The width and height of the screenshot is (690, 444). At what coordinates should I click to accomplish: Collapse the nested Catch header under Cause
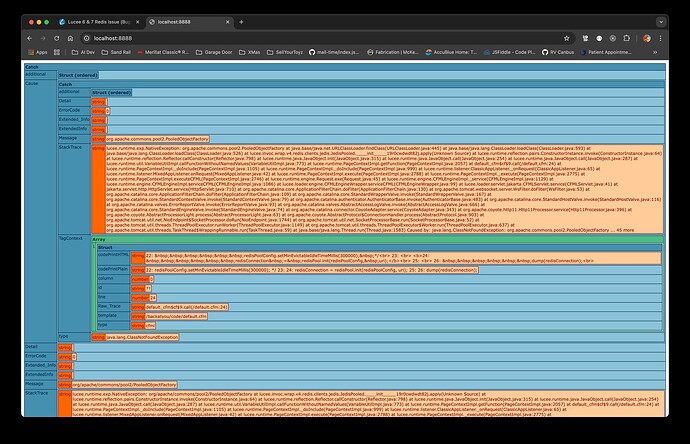(x=361, y=84)
